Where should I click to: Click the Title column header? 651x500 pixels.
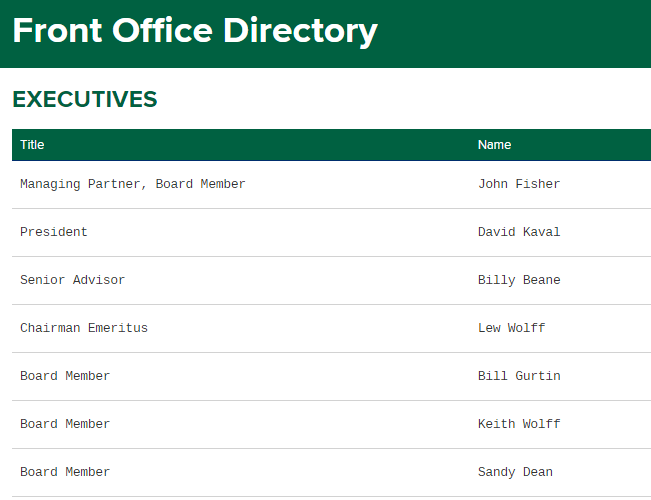pyautogui.click(x=32, y=145)
